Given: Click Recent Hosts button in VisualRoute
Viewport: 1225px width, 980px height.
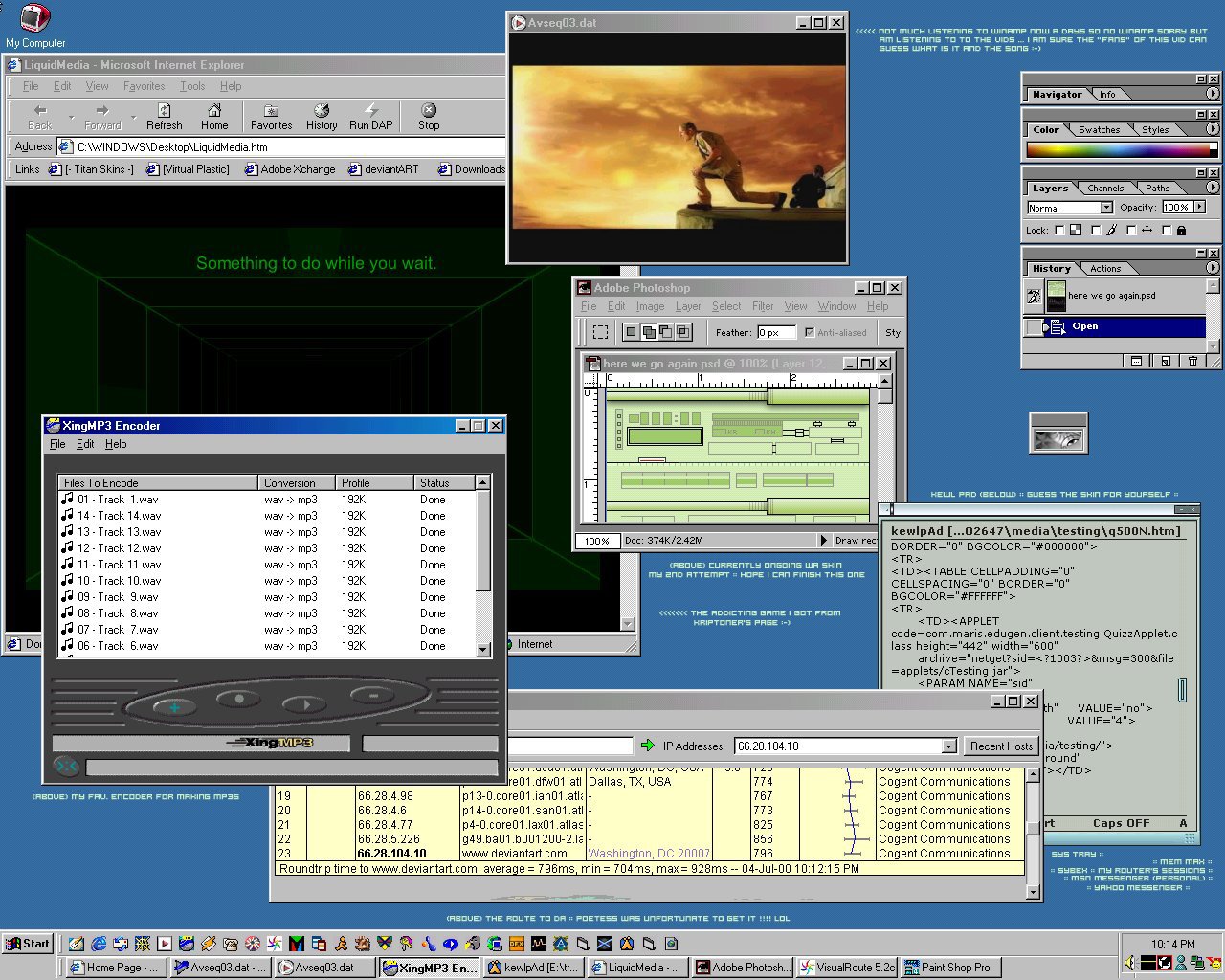Looking at the screenshot, I should coord(1001,746).
